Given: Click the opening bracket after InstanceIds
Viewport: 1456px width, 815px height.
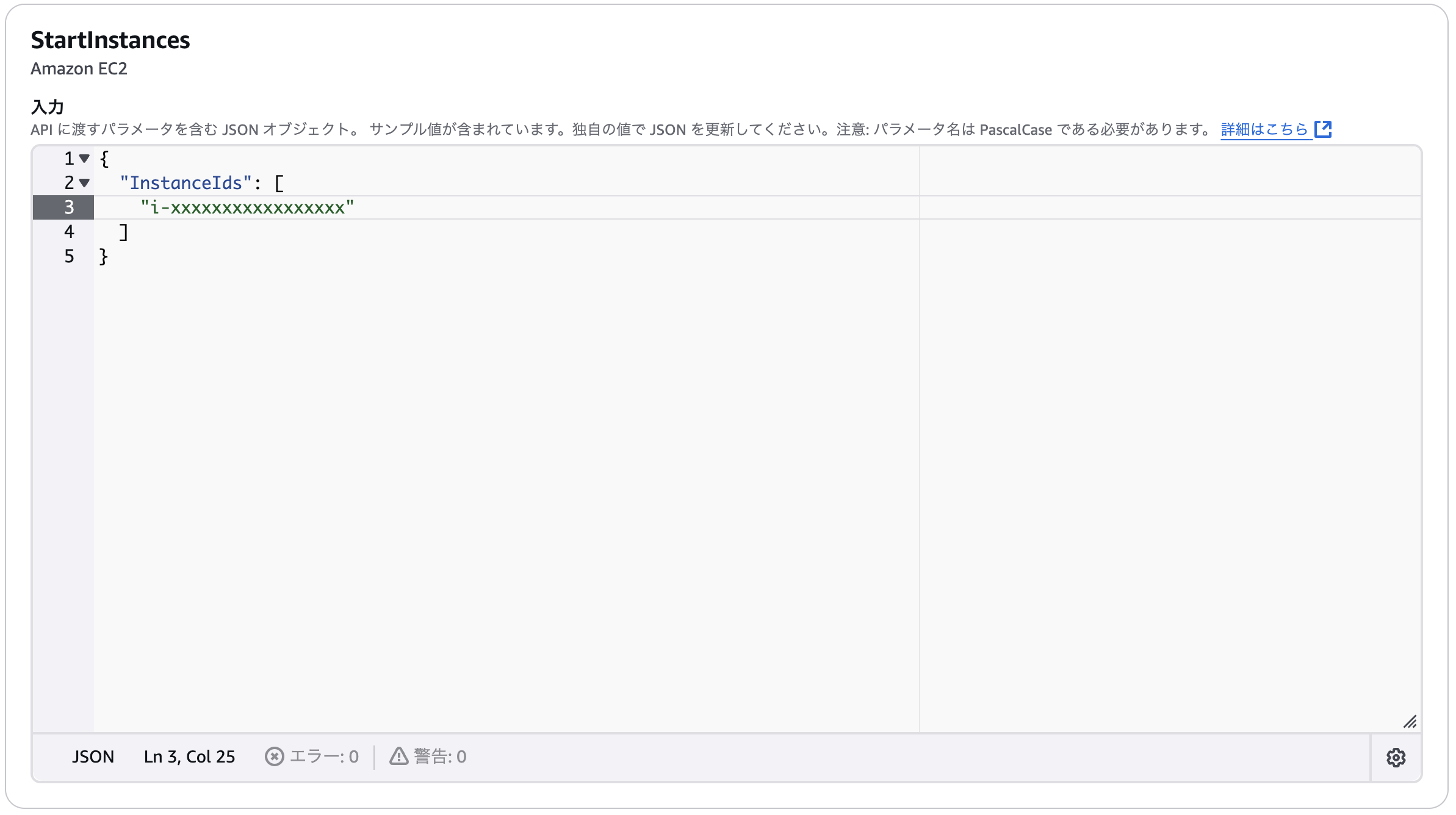Looking at the screenshot, I should click(279, 183).
